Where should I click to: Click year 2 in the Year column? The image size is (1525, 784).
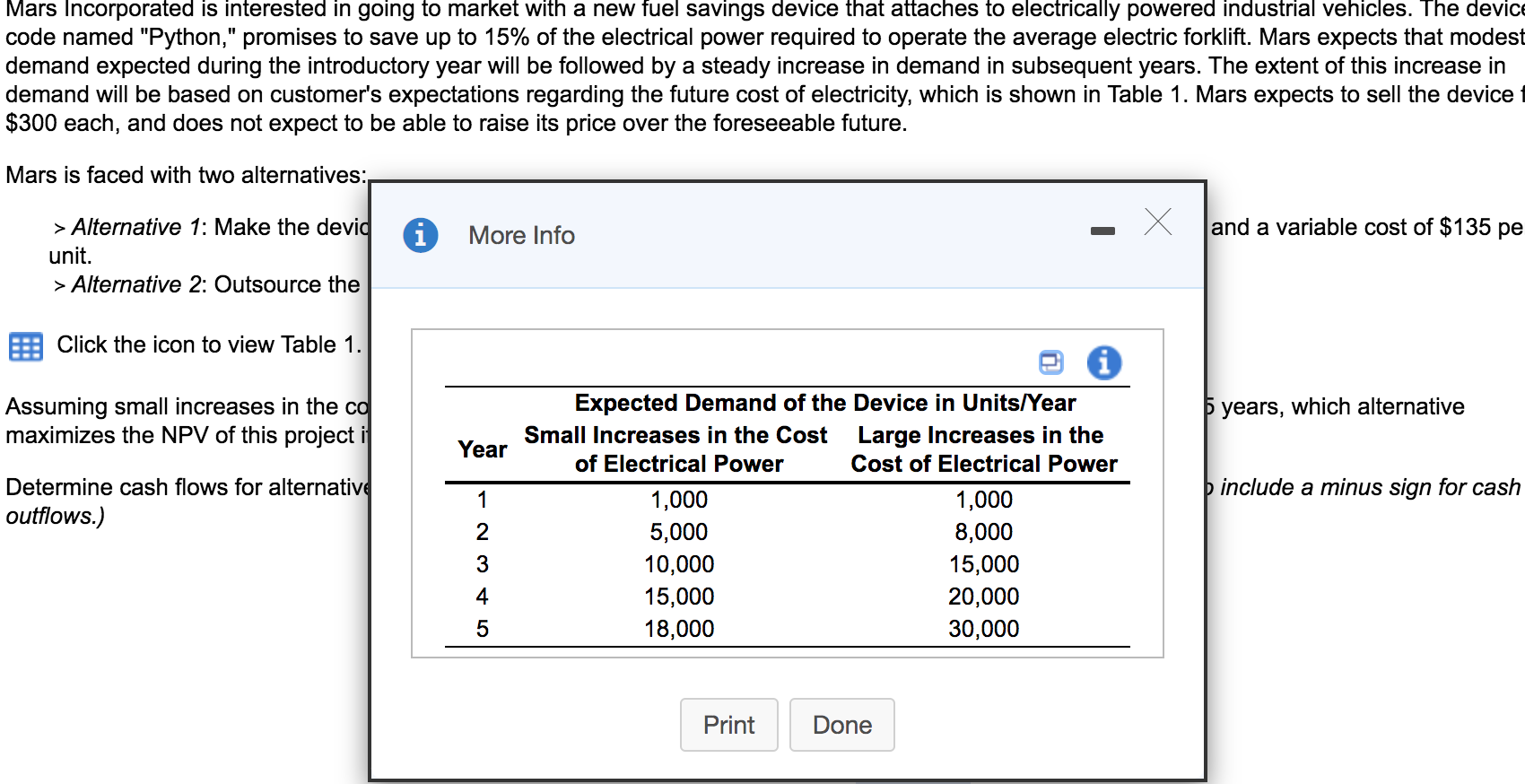pyautogui.click(x=483, y=532)
